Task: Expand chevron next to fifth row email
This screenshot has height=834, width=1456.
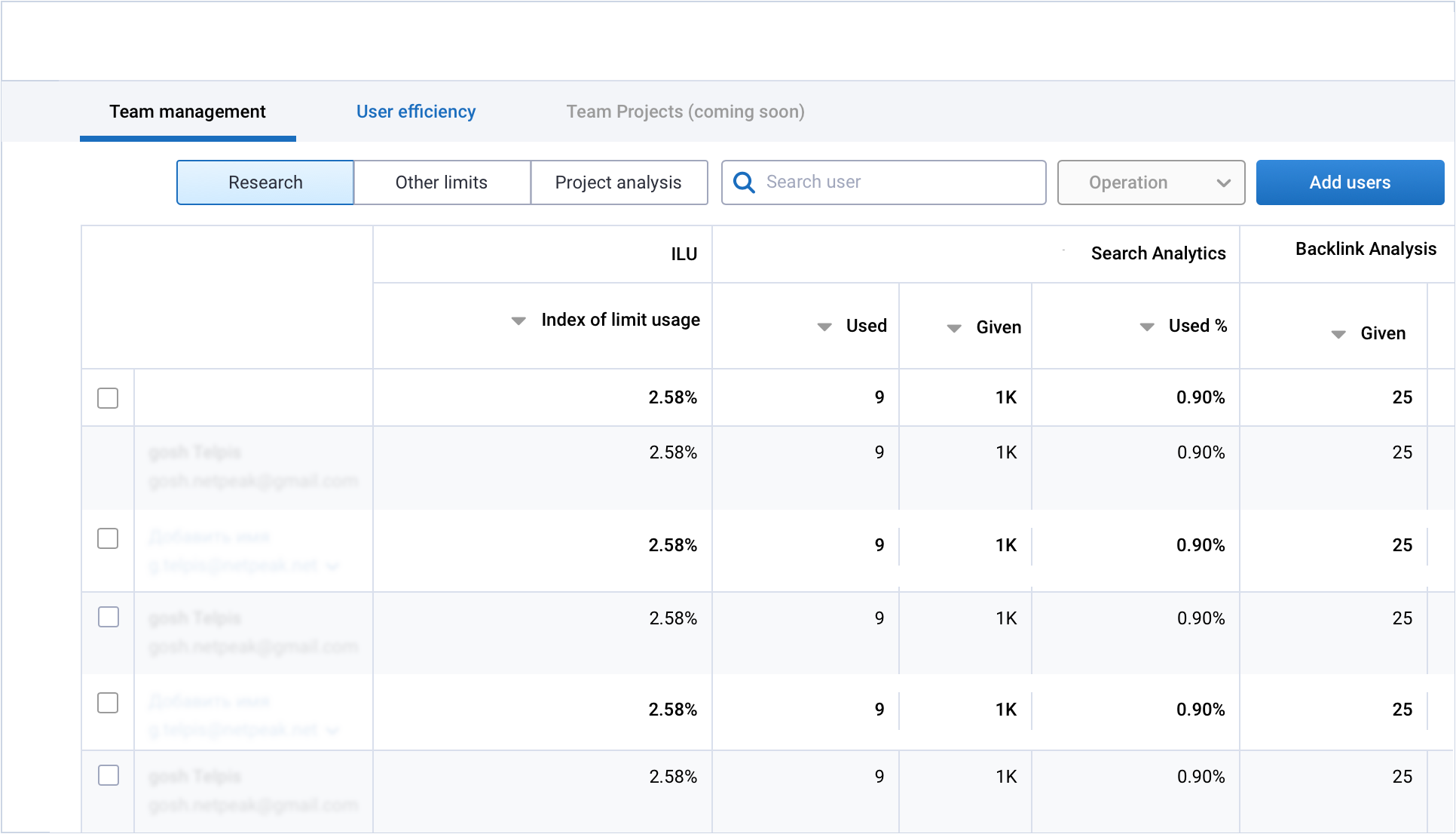Action: [333, 730]
